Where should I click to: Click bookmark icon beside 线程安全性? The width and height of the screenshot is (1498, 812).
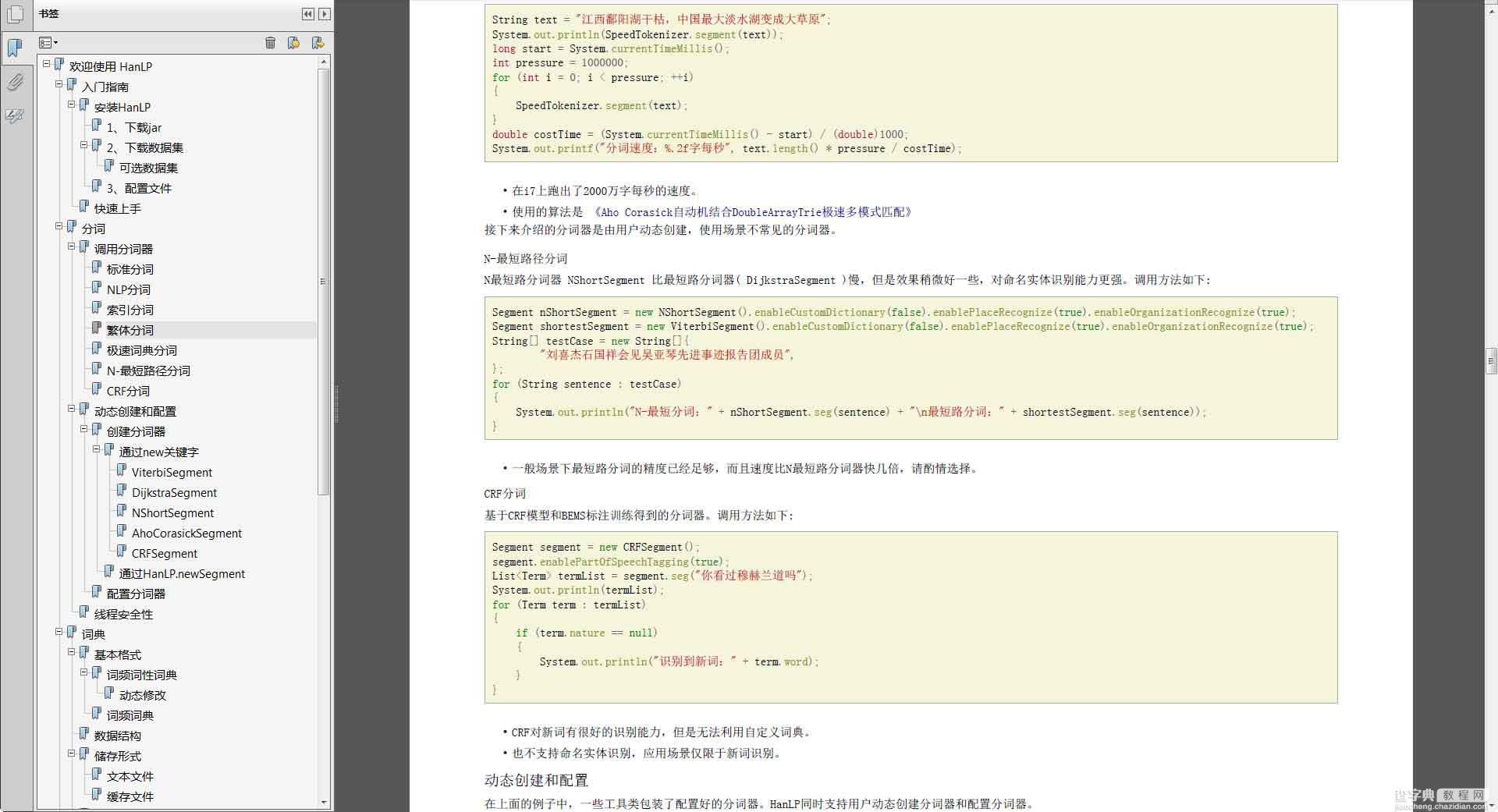pyautogui.click(x=84, y=612)
